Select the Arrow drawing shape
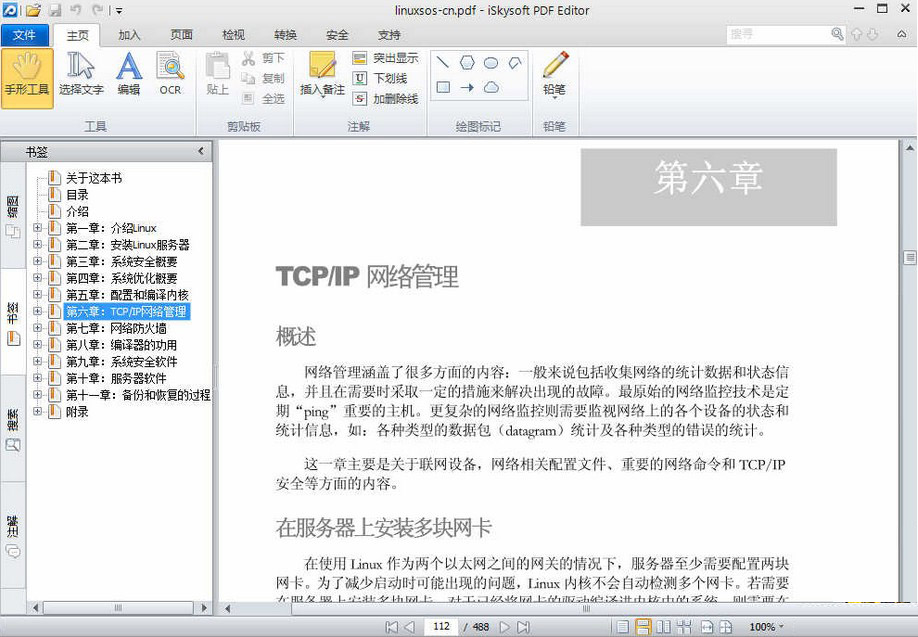The height and width of the screenshot is (637, 918). pos(467,87)
